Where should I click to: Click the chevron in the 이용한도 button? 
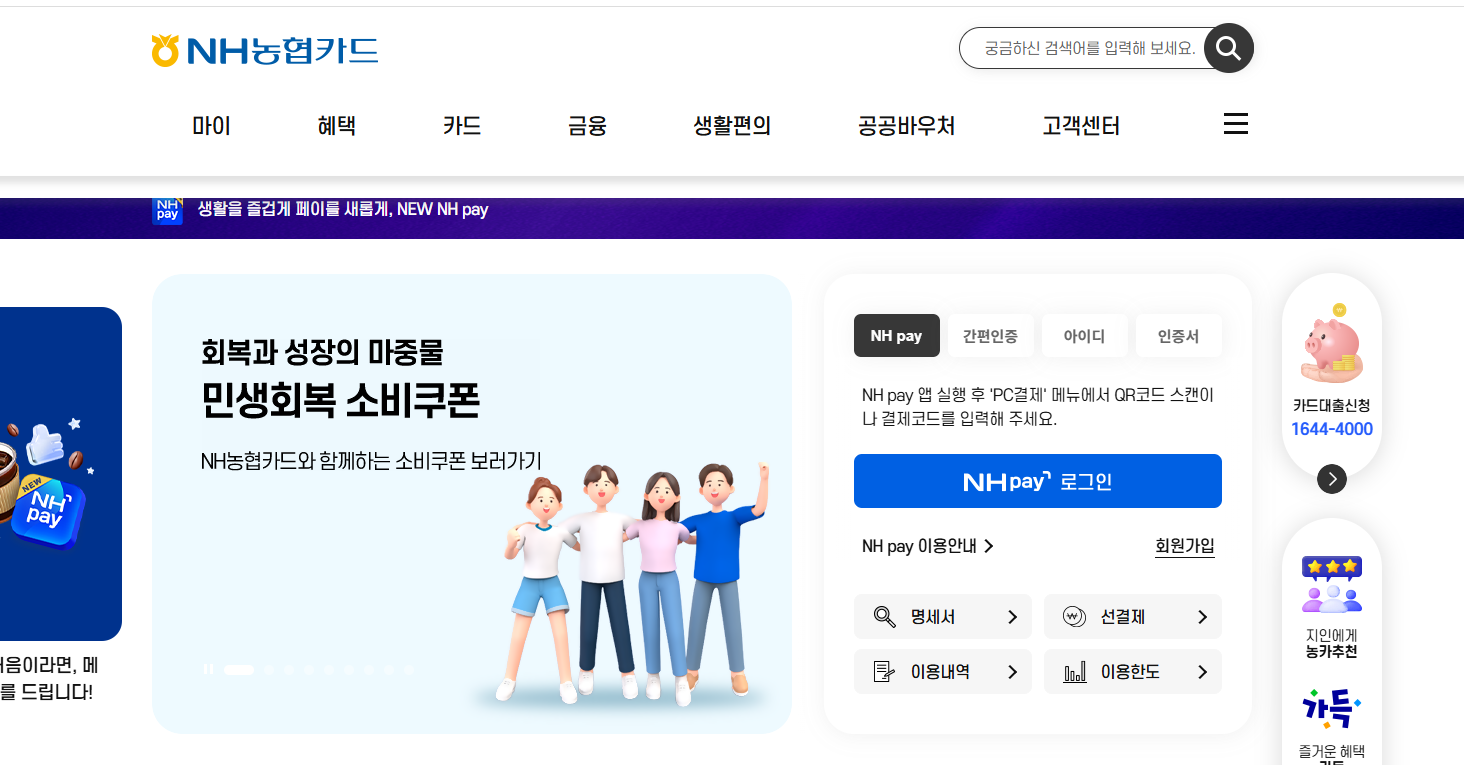pyautogui.click(x=1202, y=672)
